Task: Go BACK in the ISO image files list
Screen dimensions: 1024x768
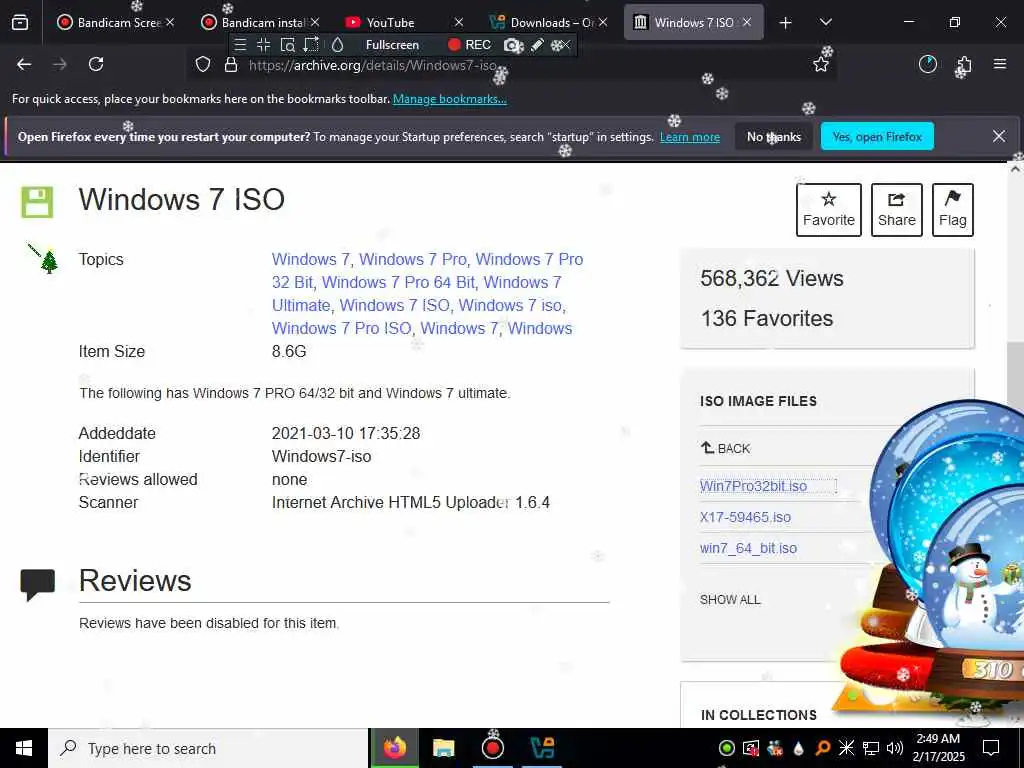Action: coord(726,449)
